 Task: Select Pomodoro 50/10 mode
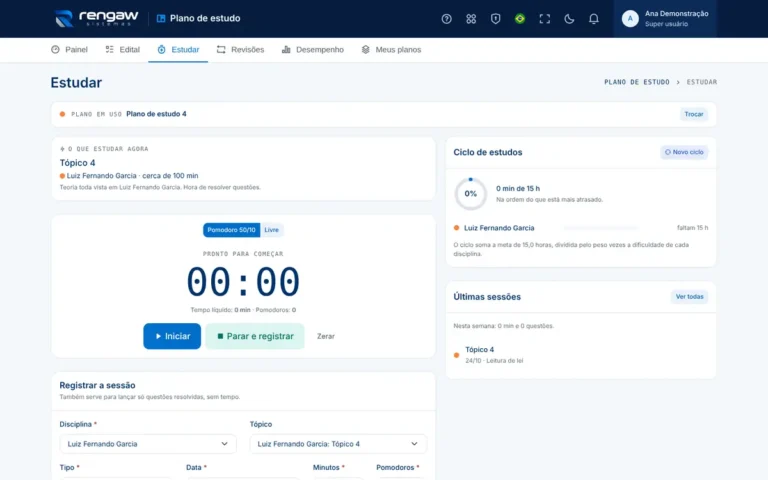pyautogui.click(x=231, y=230)
